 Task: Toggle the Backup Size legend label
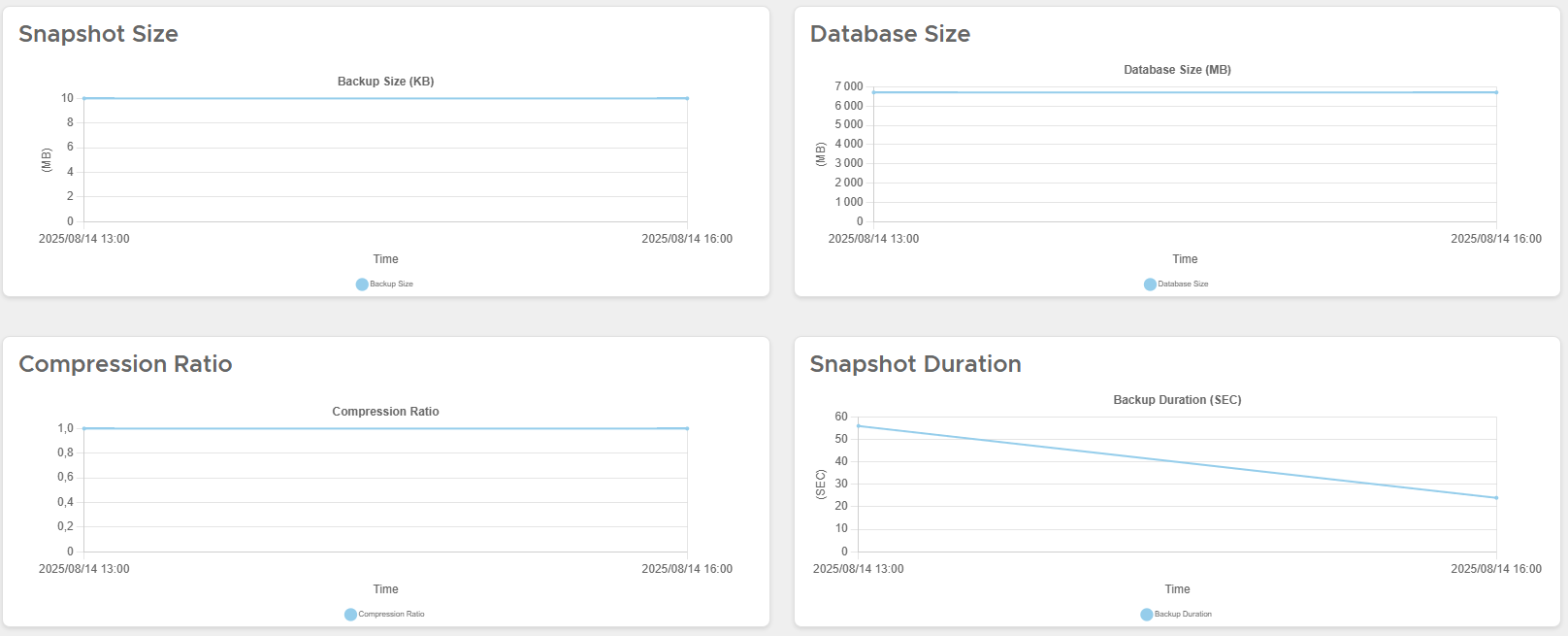[x=392, y=285]
